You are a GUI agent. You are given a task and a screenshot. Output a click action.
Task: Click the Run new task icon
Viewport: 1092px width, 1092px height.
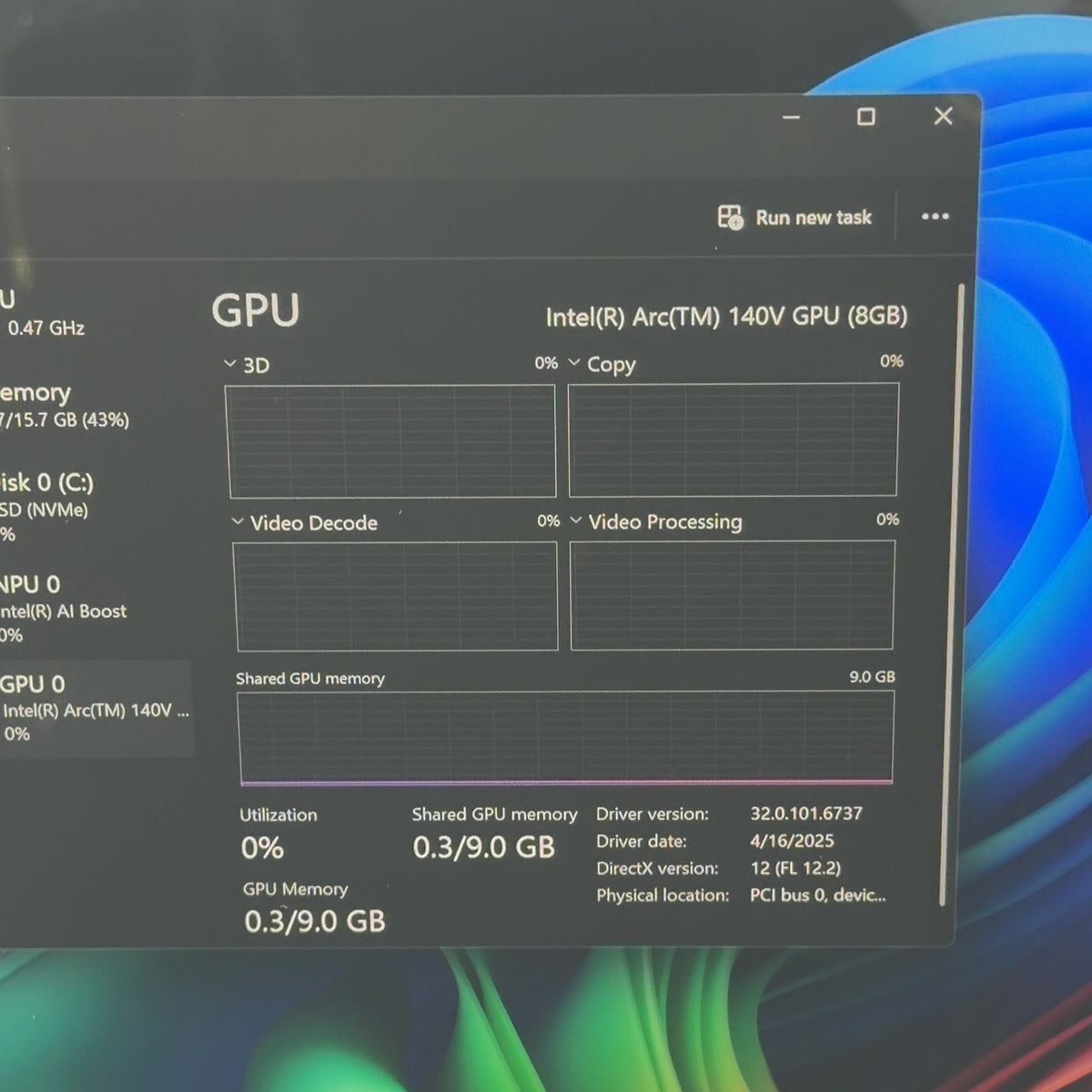pos(730,217)
